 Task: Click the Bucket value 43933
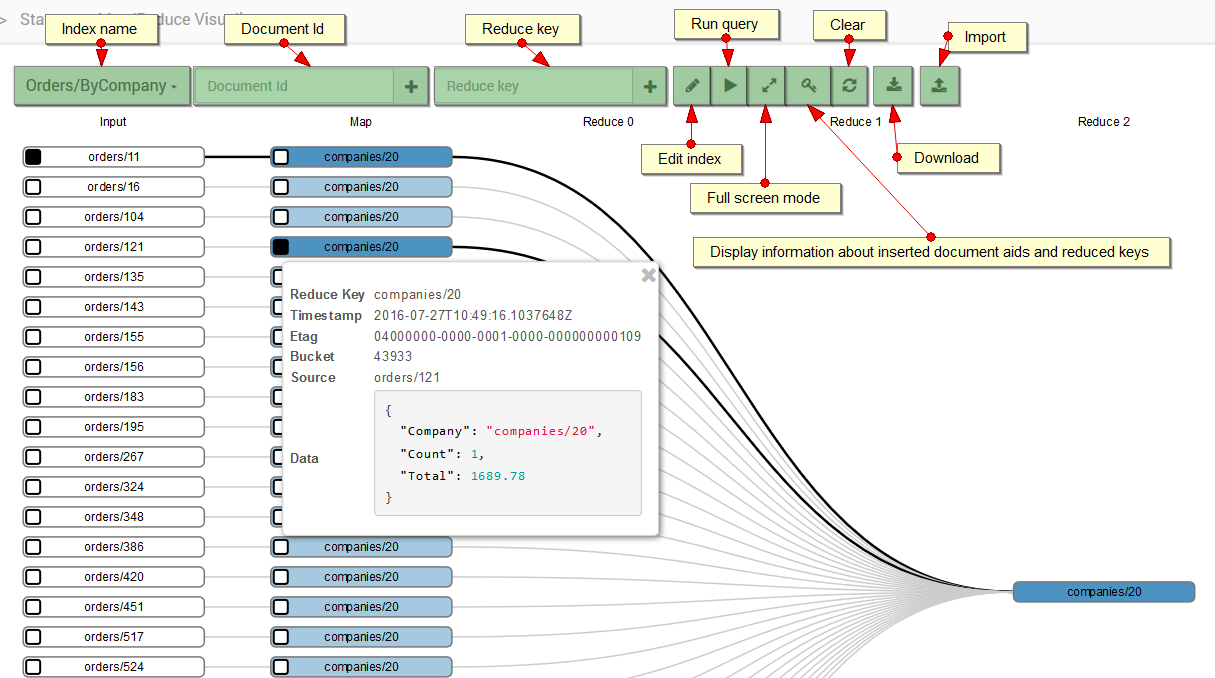(x=393, y=357)
